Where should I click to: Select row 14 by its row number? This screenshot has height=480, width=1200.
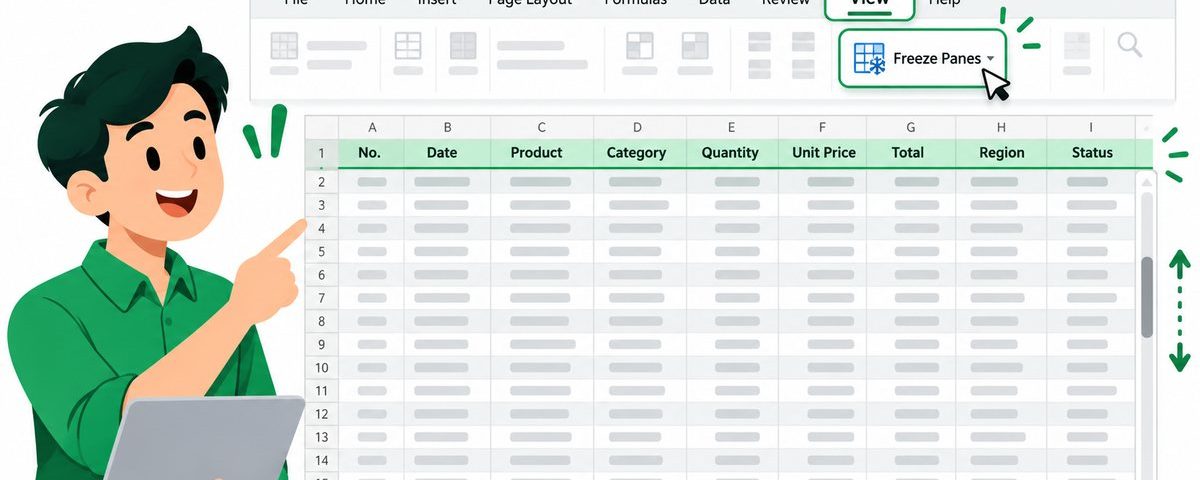322,460
